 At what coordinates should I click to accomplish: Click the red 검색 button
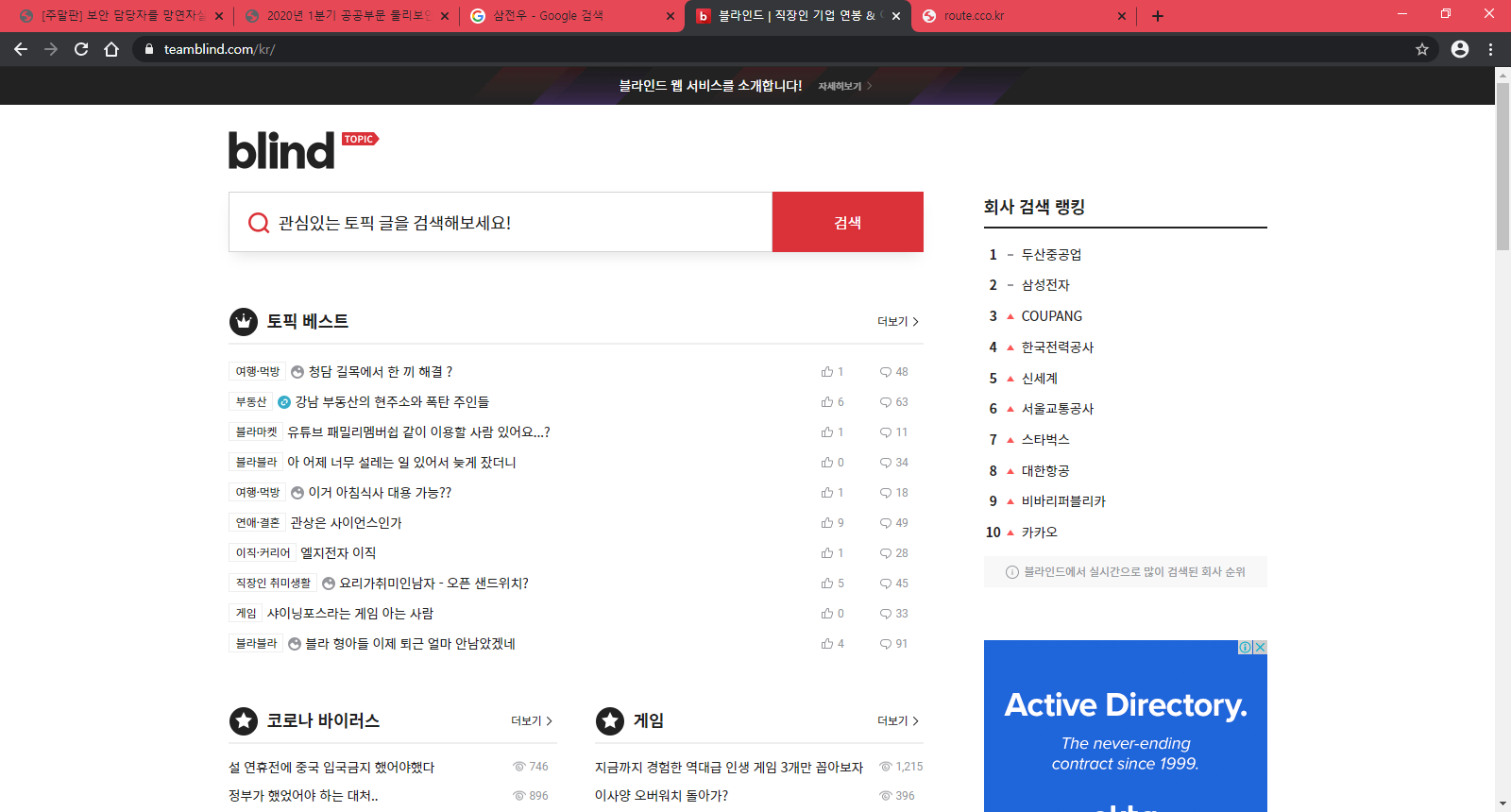tap(848, 222)
